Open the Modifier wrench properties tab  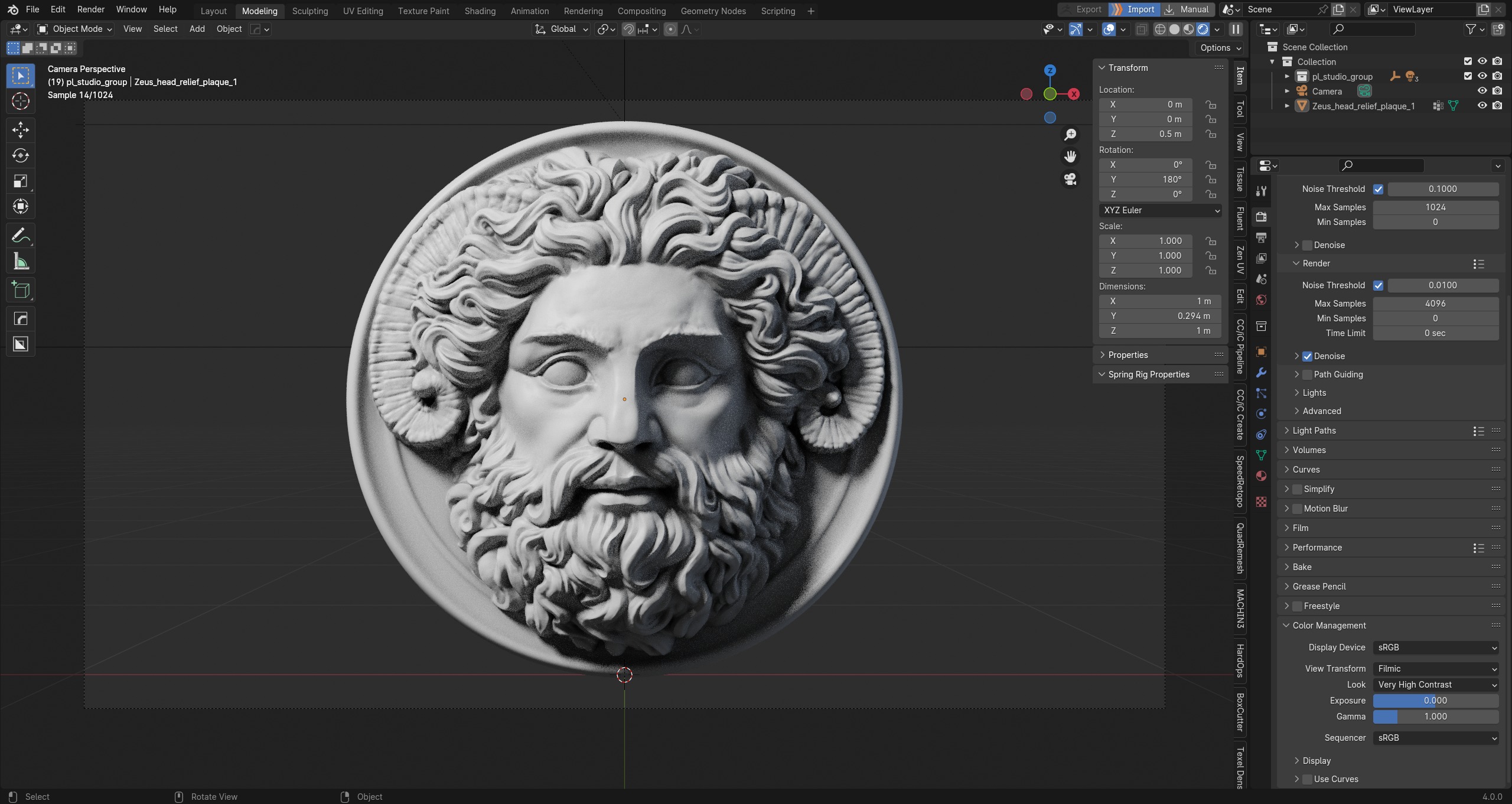coord(1261,373)
